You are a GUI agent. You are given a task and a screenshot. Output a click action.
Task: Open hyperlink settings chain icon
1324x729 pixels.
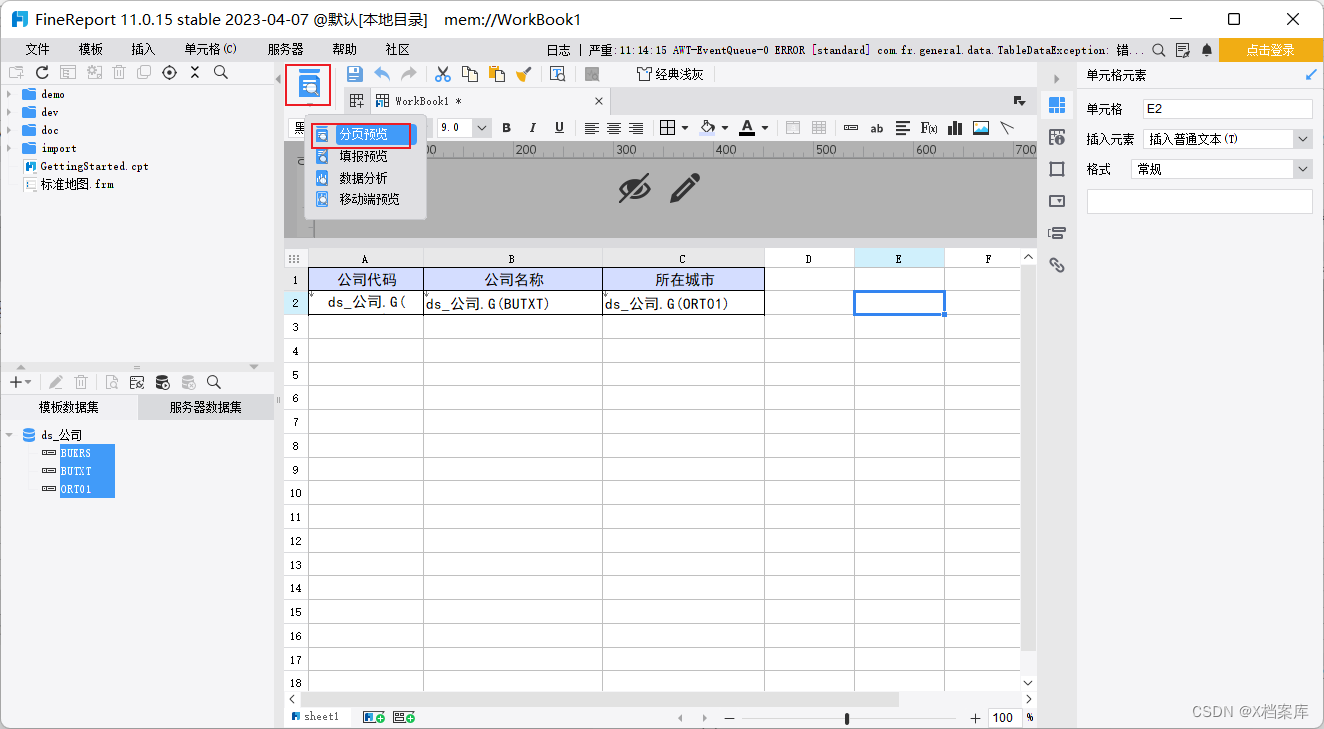pyautogui.click(x=1057, y=265)
